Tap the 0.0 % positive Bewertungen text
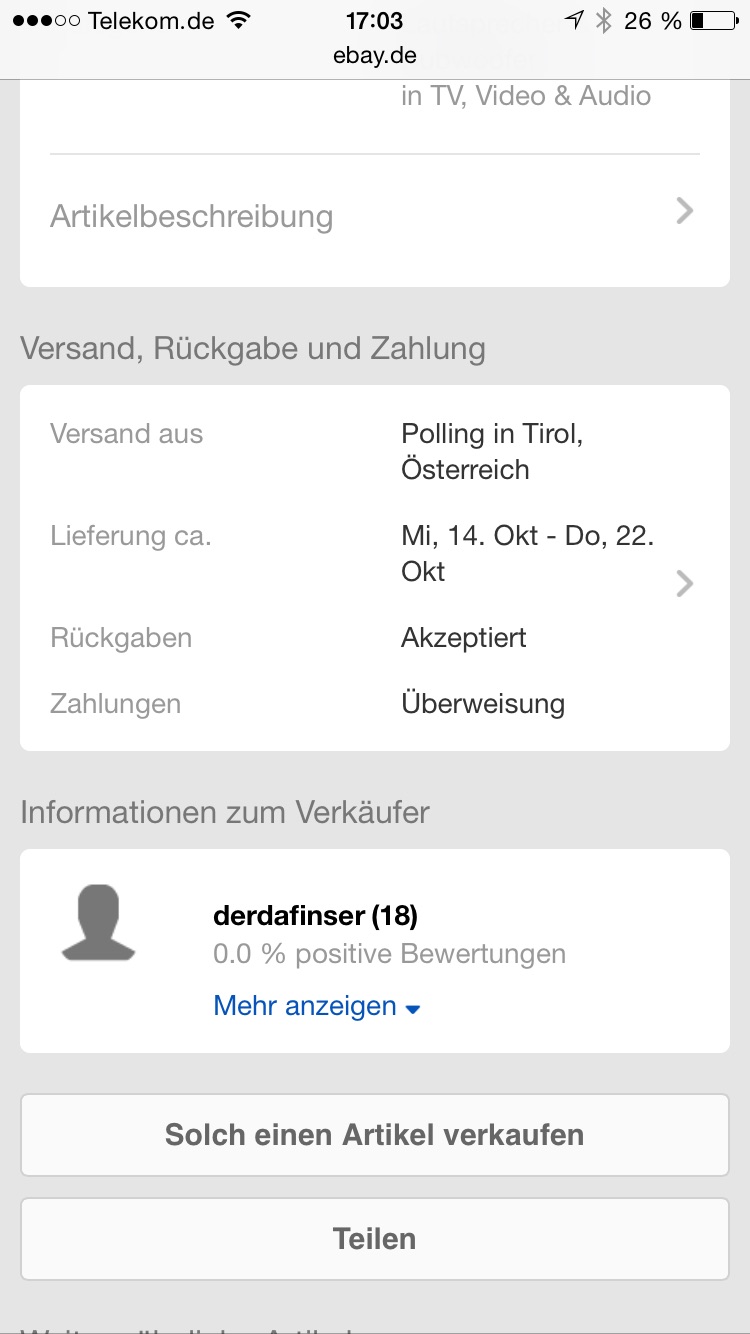750x1334 pixels. coord(389,954)
